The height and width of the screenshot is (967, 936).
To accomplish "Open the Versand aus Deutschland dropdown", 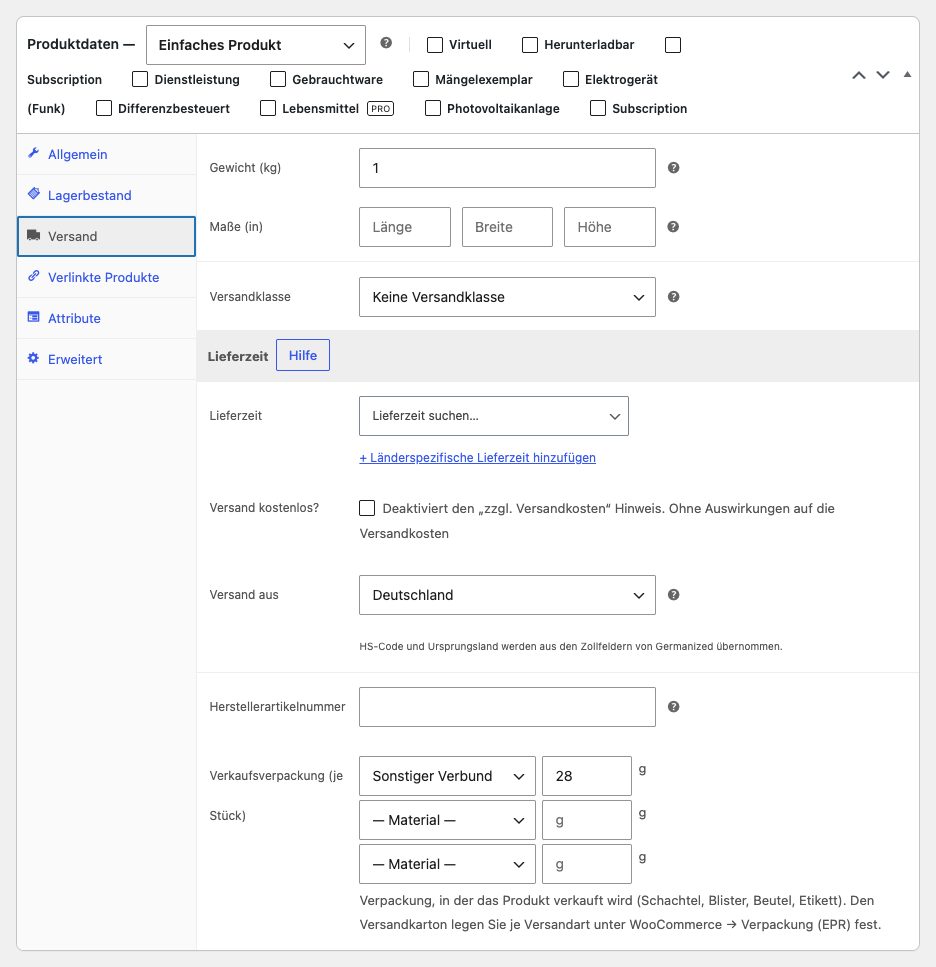I will click(x=507, y=595).
